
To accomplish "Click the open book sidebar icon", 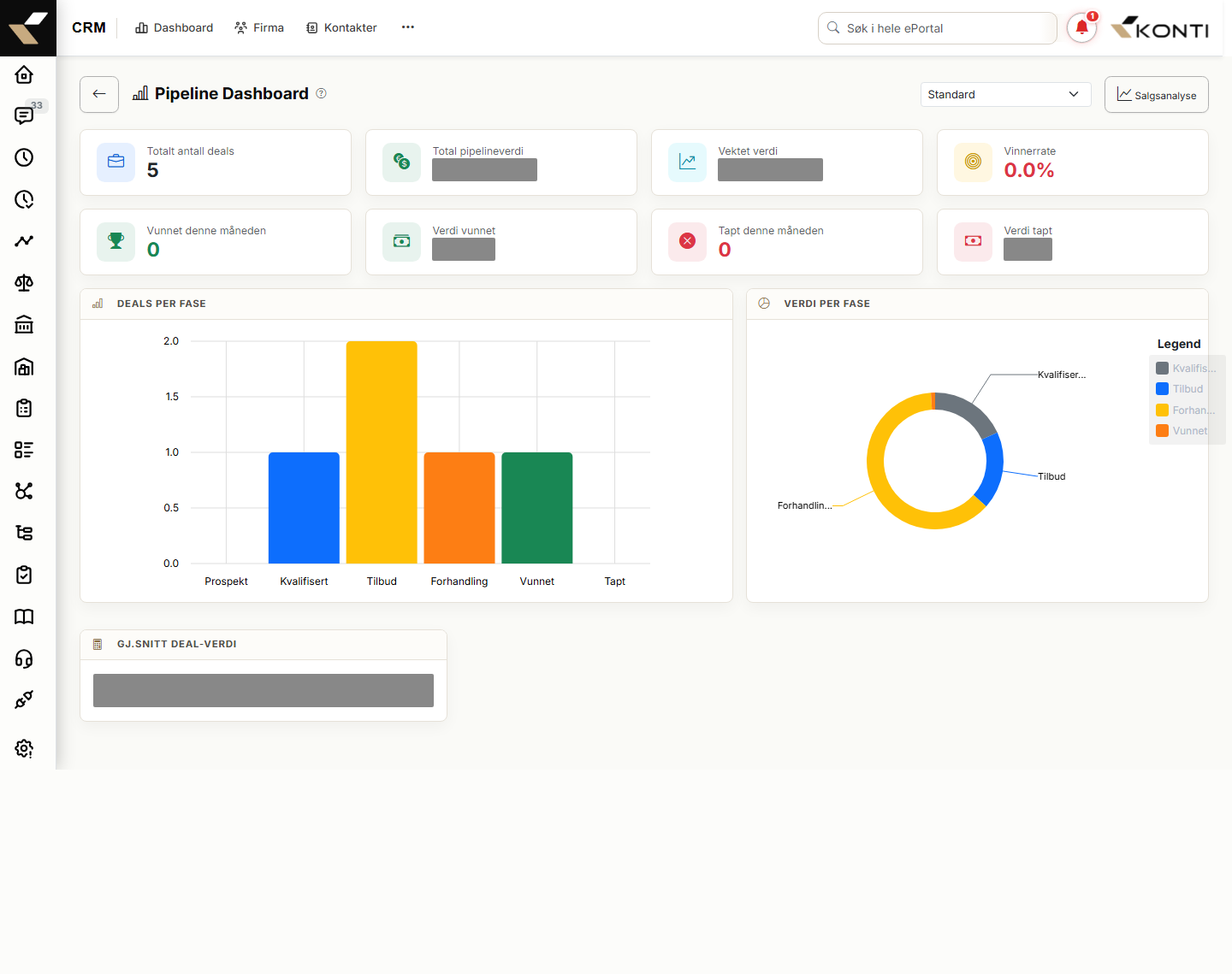I will (x=24, y=617).
